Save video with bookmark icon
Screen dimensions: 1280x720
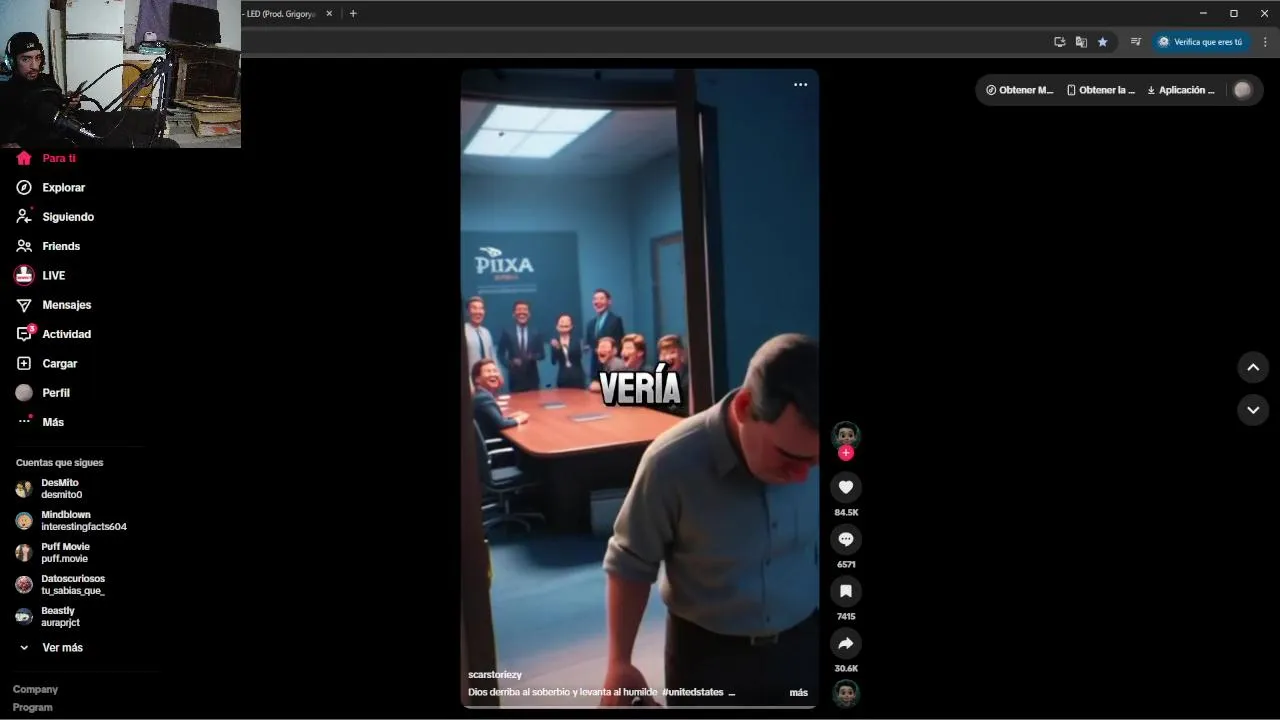[x=846, y=591]
